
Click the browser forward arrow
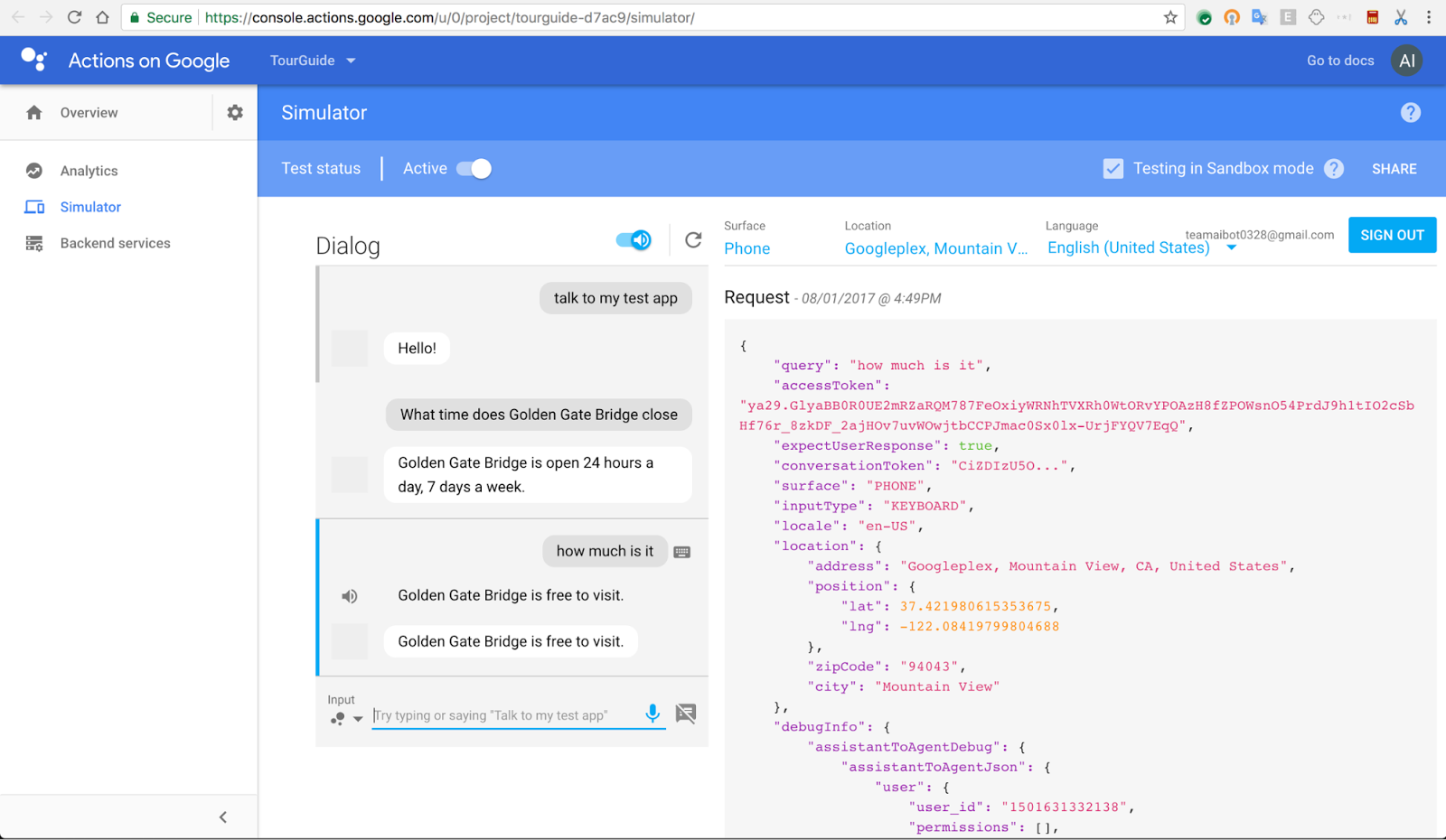tap(46, 17)
